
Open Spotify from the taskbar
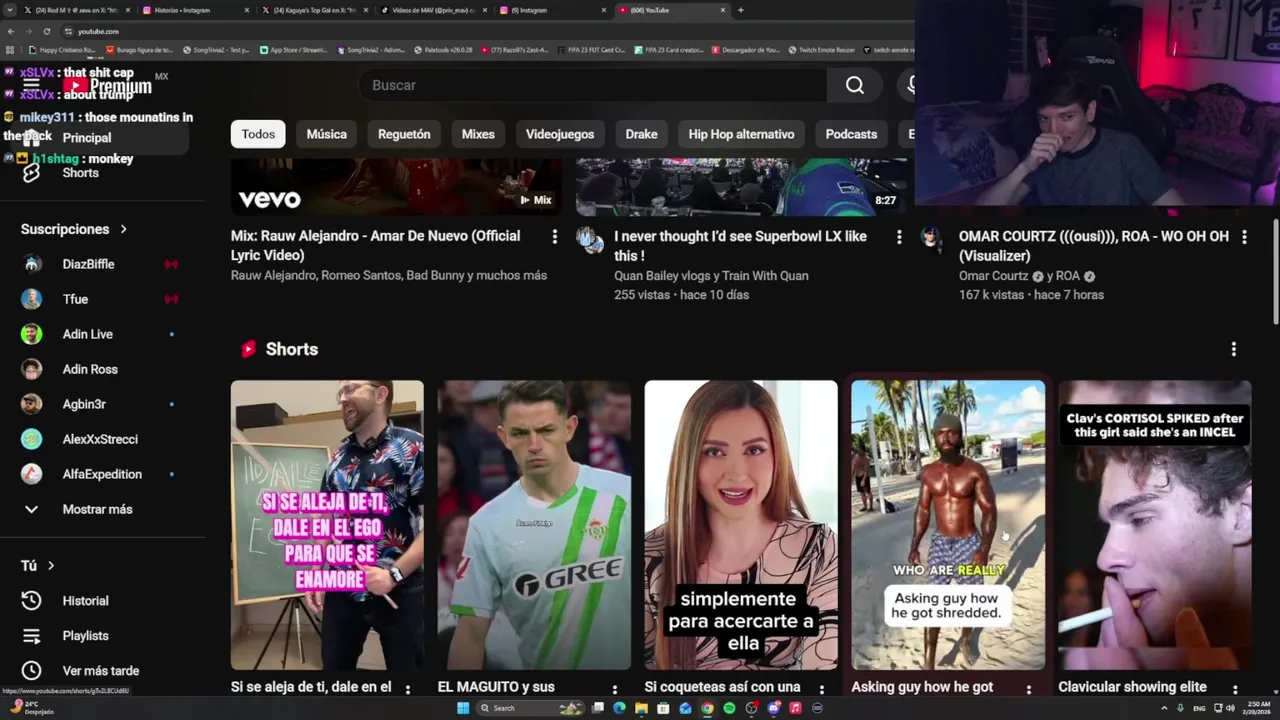729,708
